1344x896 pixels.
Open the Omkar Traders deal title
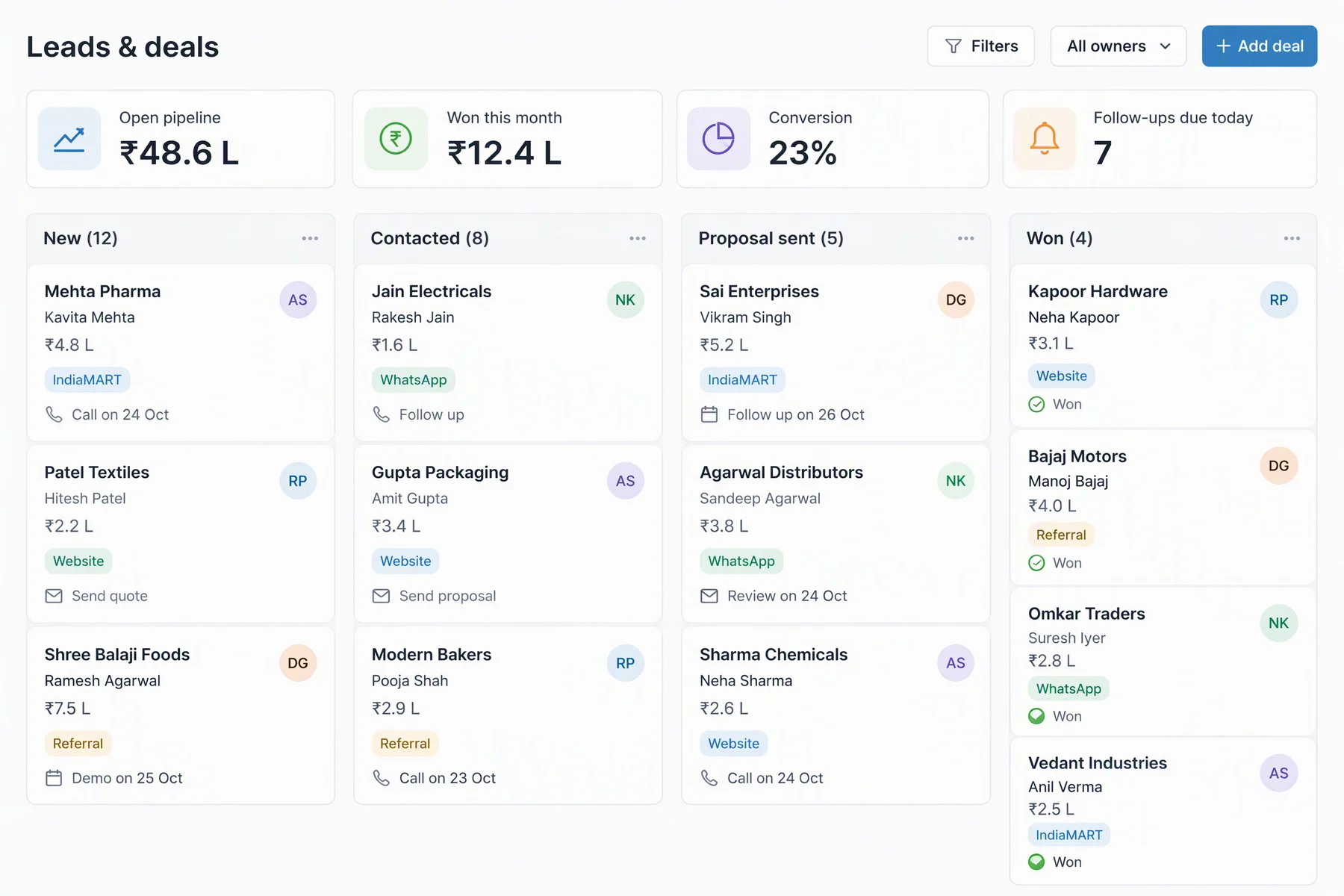(x=1086, y=614)
